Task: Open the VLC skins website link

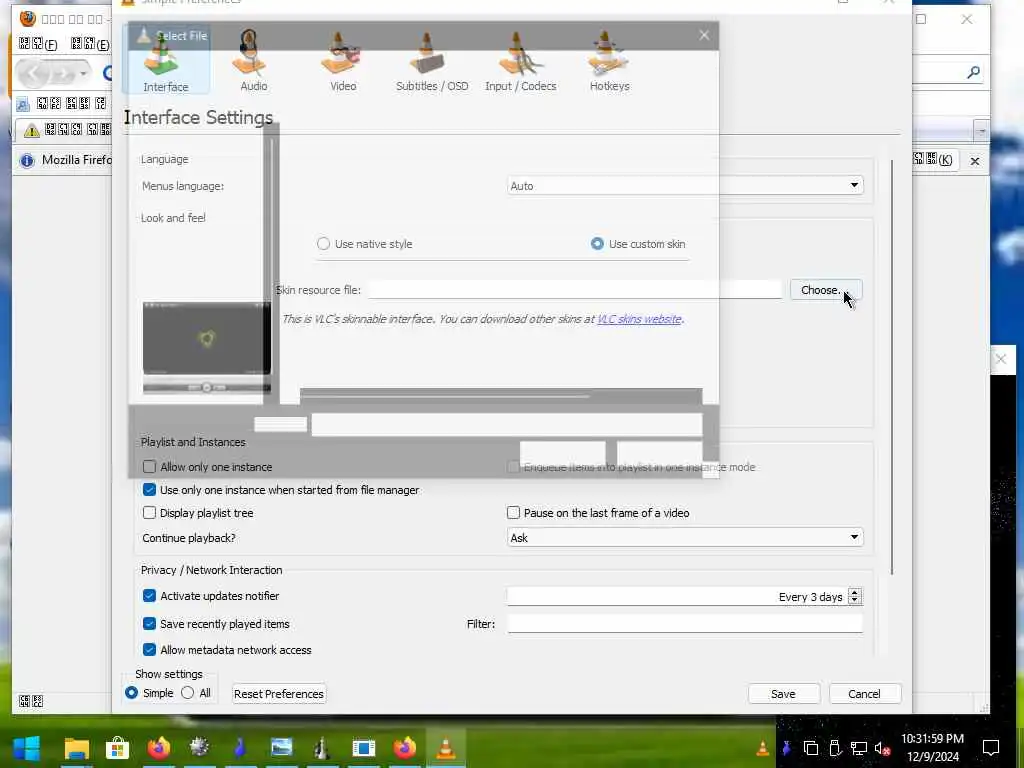Action: pos(639,319)
